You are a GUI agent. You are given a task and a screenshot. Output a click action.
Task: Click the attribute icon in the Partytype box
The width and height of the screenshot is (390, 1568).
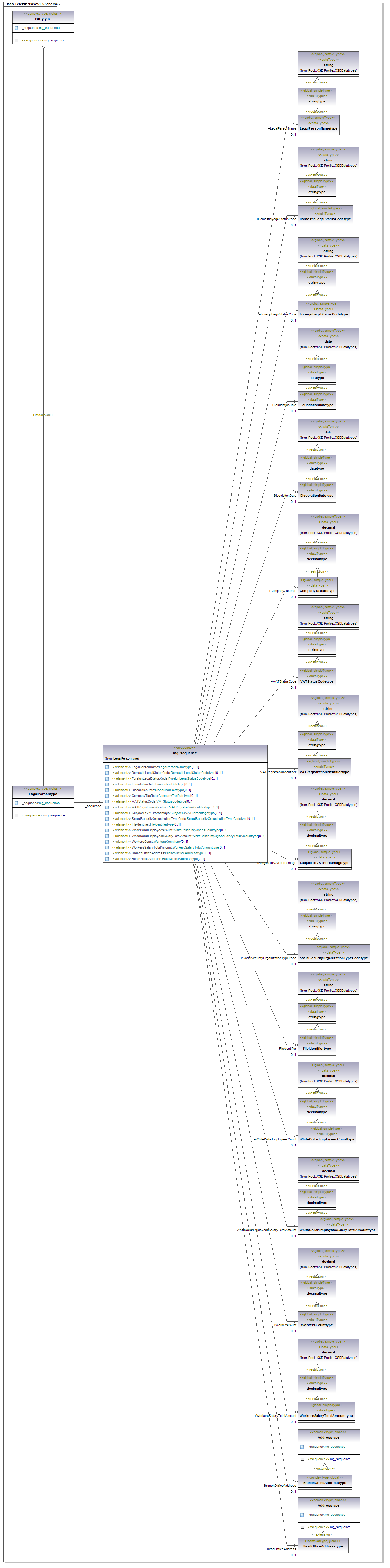coord(16,28)
